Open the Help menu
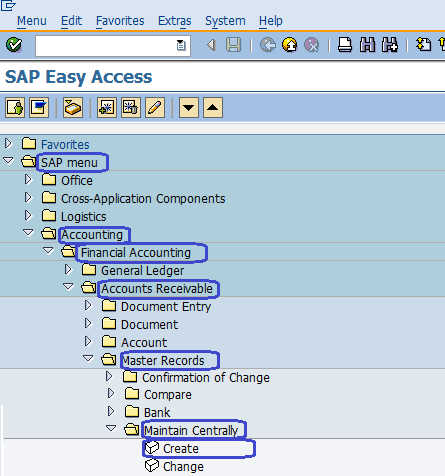This screenshot has width=445, height=476. click(271, 21)
